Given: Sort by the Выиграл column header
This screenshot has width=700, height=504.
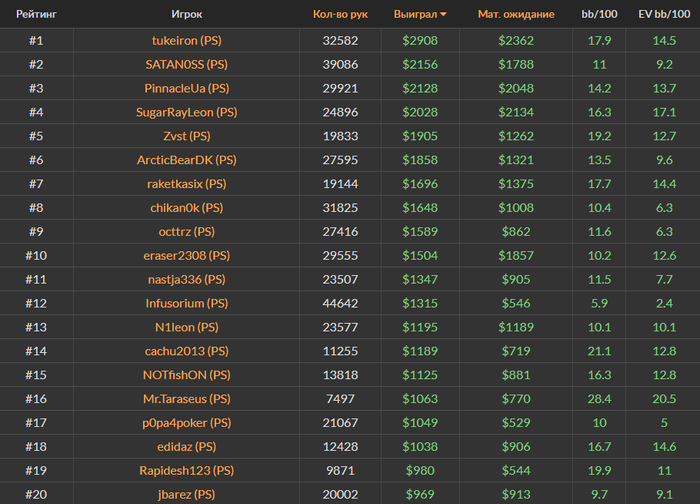Looking at the screenshot, I should (x=419, y=15).
